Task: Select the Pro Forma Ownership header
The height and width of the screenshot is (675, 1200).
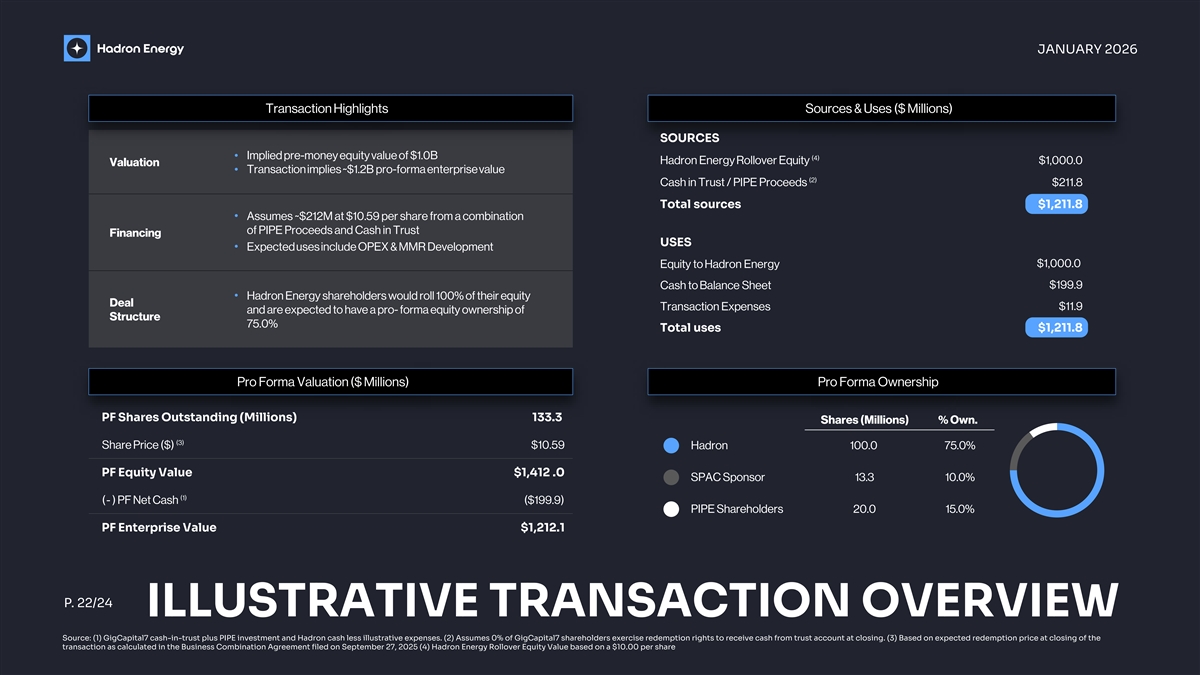Action: (881, 381)
